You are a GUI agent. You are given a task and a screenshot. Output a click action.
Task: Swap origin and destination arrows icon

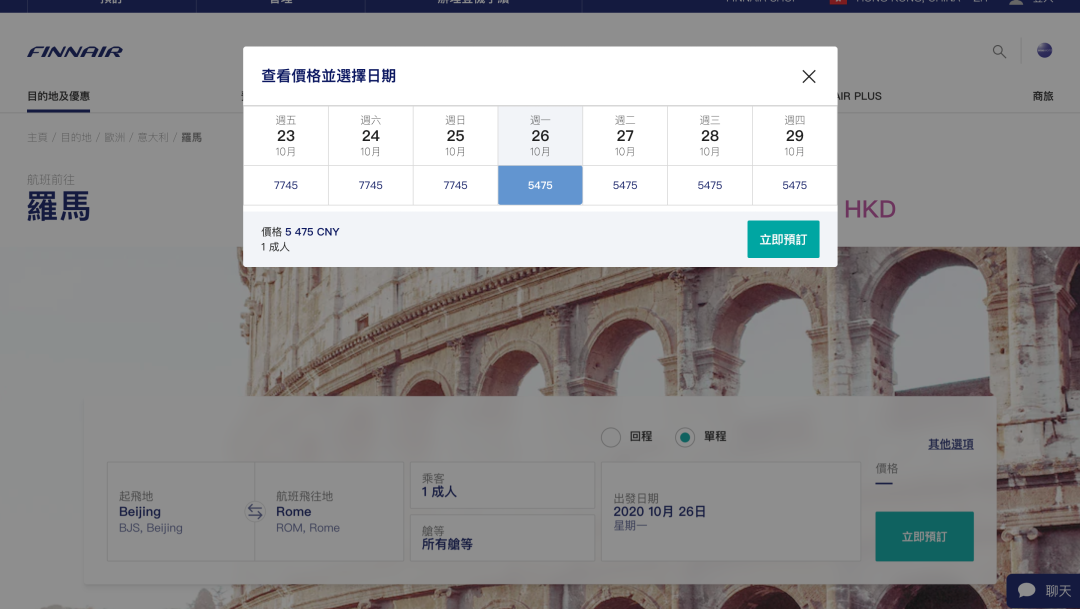point(255,511)
